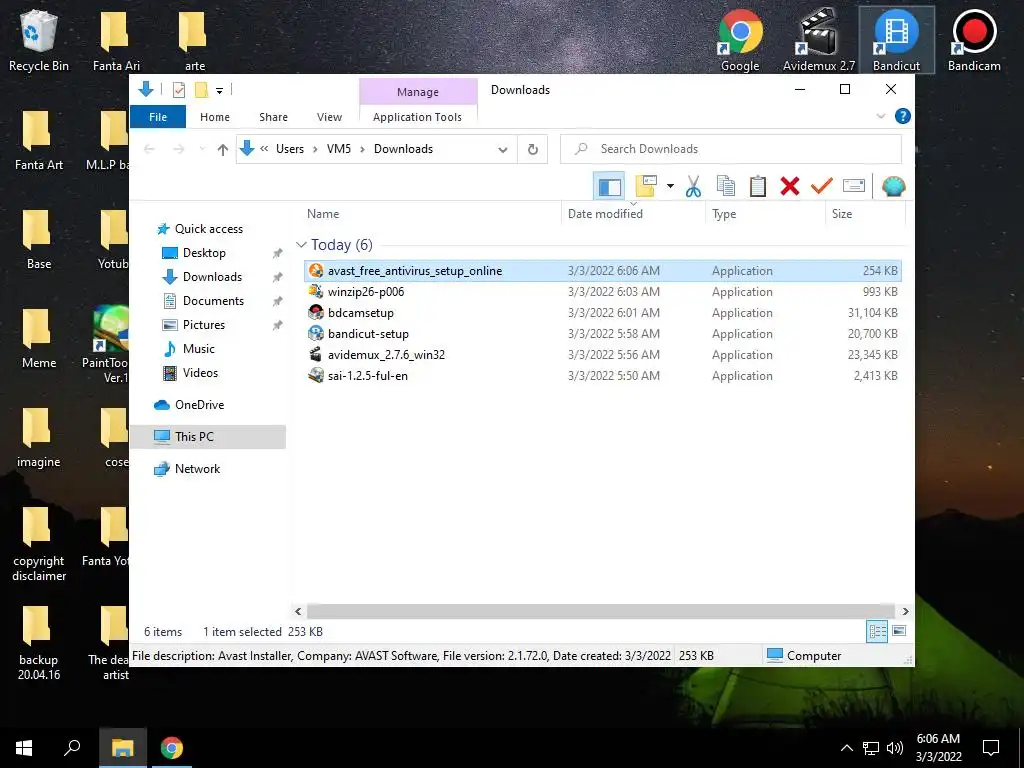
Task: Open Pictures in navigation pane
Action: [x=203, y=325]
